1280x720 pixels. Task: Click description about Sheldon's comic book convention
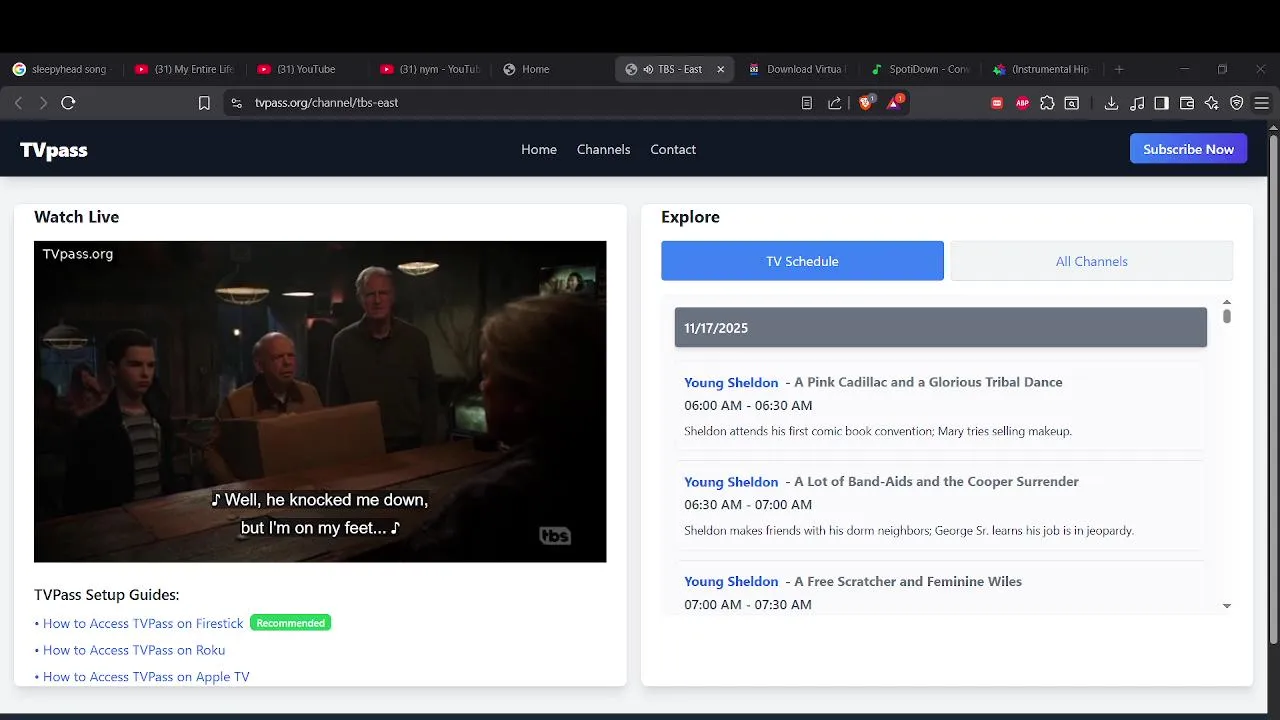(x=878, y=431)
